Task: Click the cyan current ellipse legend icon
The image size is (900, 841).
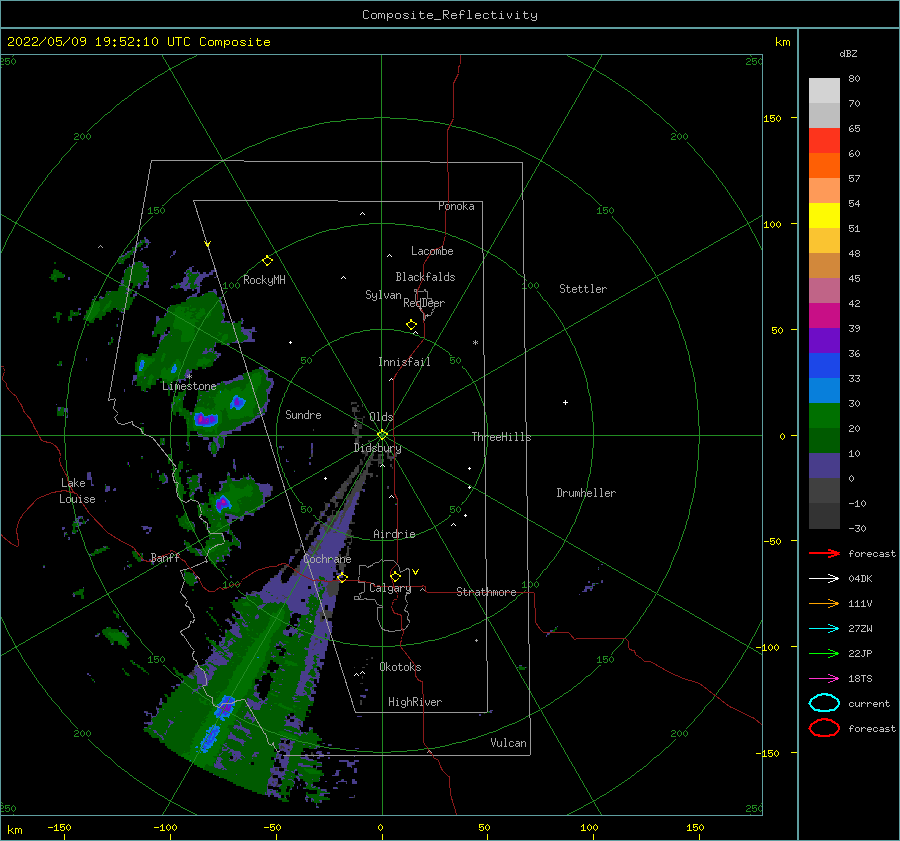Action: [824, 703]
